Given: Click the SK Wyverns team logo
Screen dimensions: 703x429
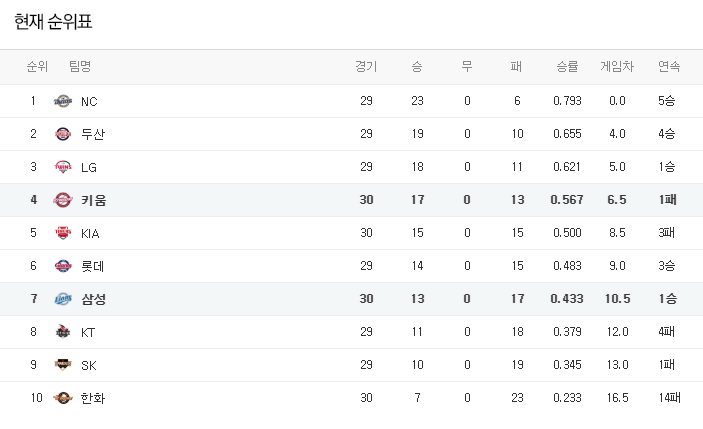Looking at the screenshot, I should [x=63, y=365].
